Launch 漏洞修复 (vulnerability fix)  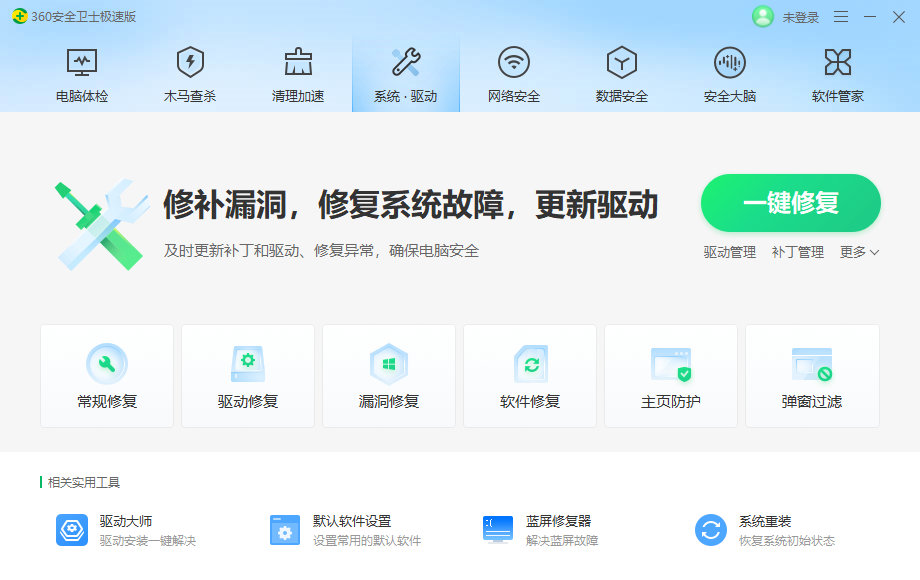pos(389,375)
